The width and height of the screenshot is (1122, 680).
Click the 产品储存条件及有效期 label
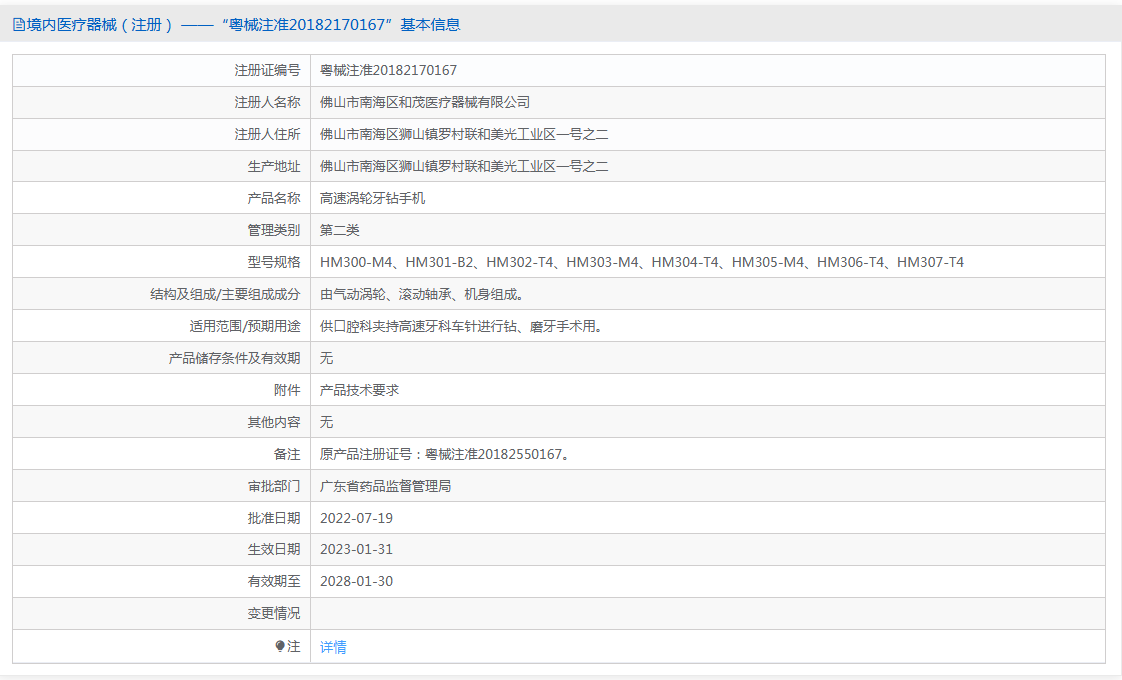click(x=235, y=358)
